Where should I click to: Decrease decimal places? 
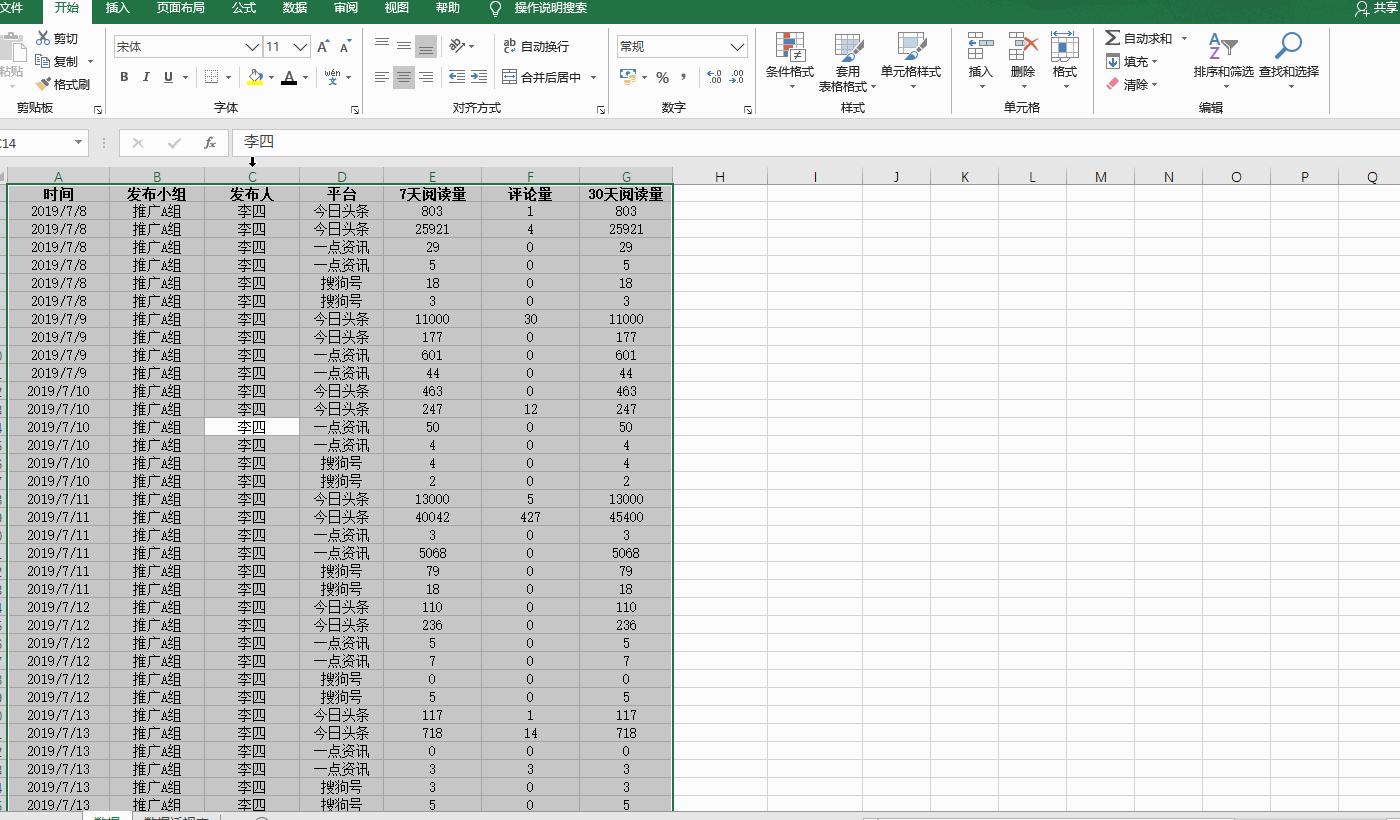[737, 77]
